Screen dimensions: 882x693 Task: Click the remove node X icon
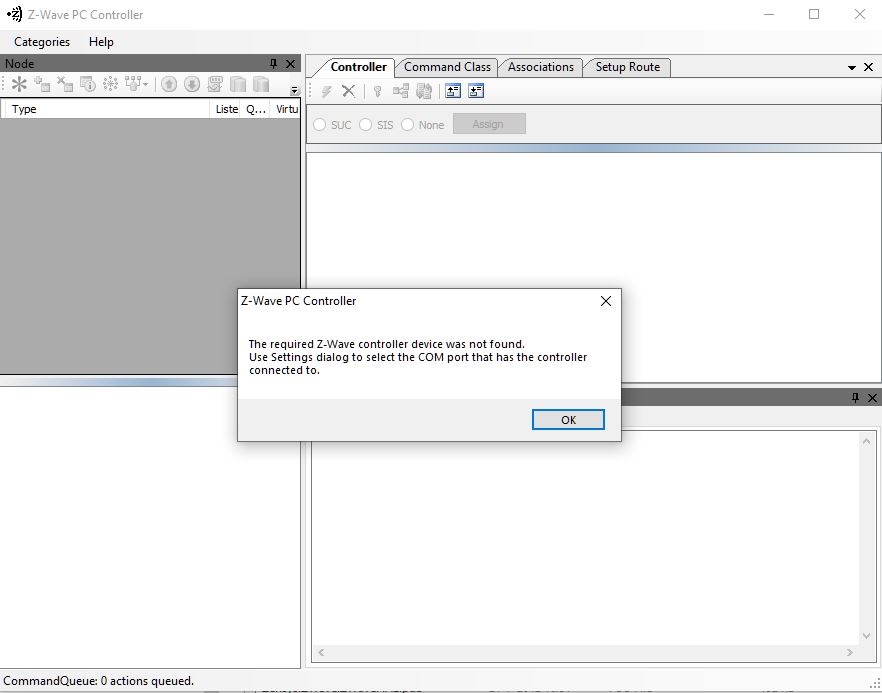[x=65, y=84]
